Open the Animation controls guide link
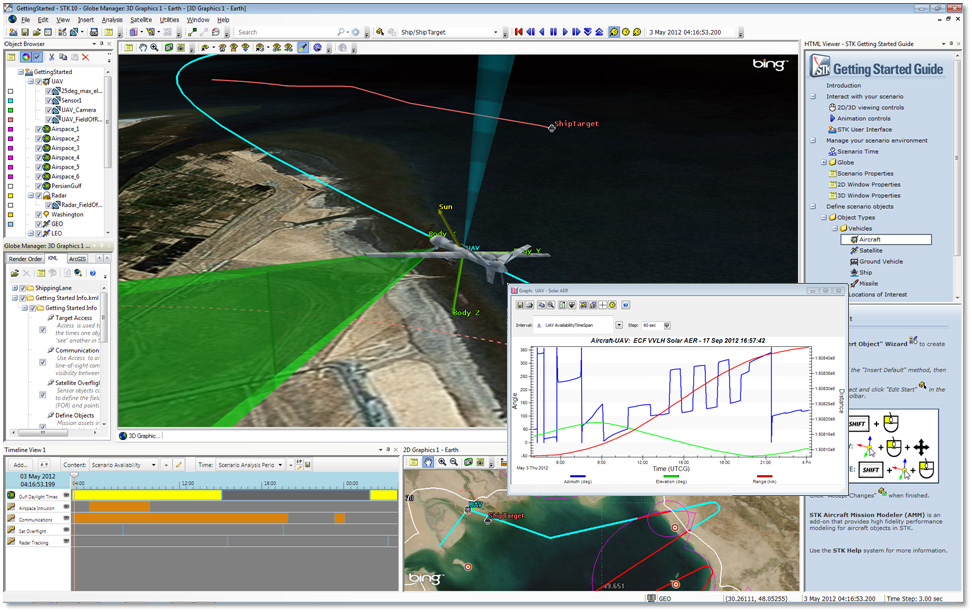This screenshot has height=612, width=972. 864,118
